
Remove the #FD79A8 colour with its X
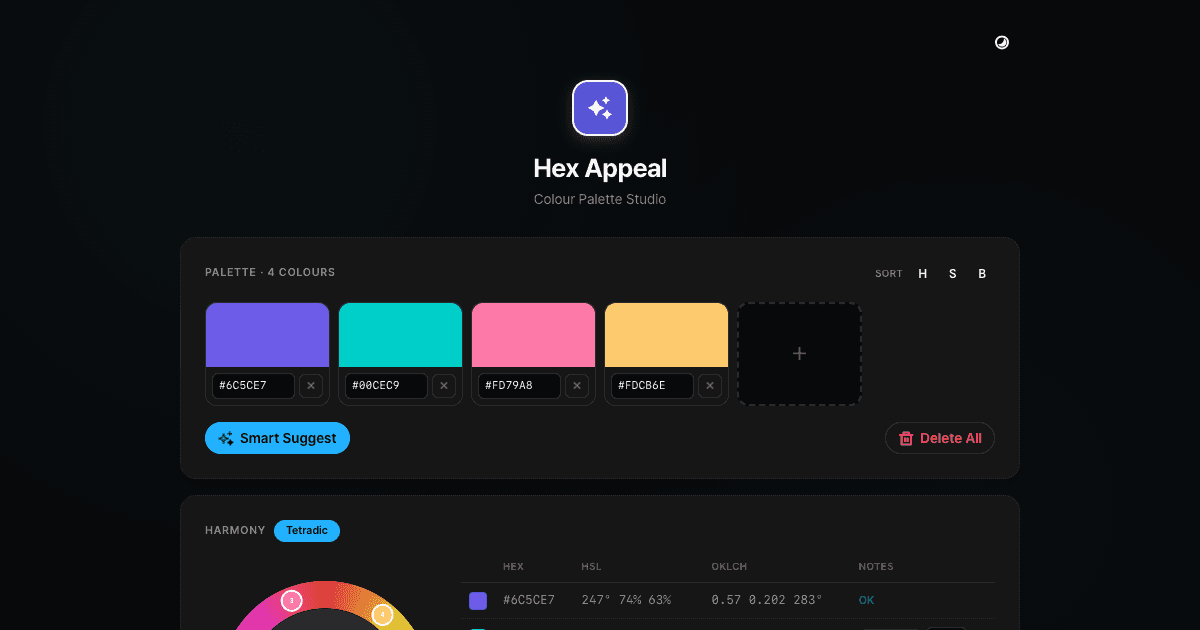(x=576, y=386)
